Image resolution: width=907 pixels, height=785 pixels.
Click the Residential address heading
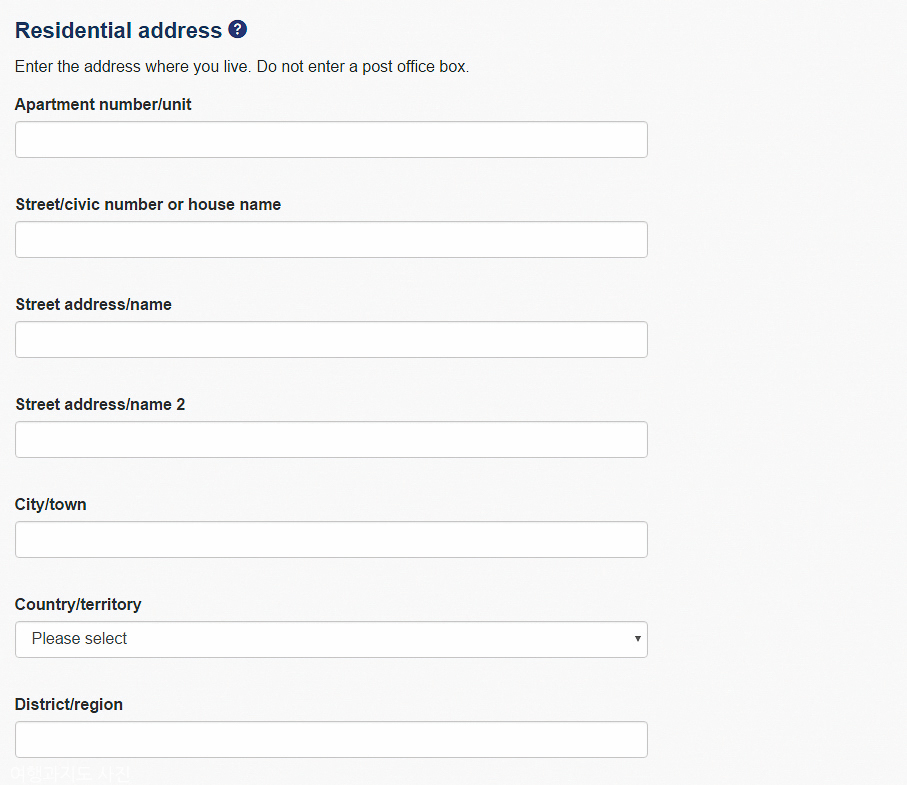(119, 30)
